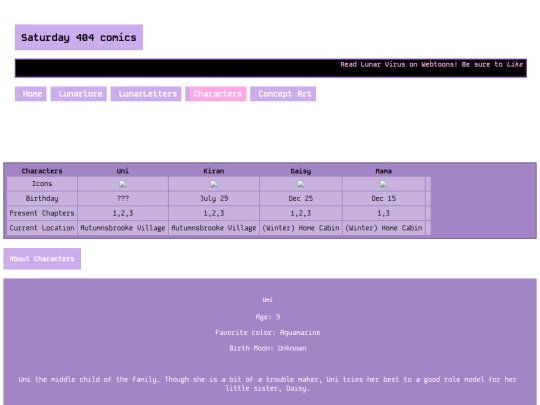Go to the Lunarlore page
The image size is (540, 405).
[x=79, y=94]
